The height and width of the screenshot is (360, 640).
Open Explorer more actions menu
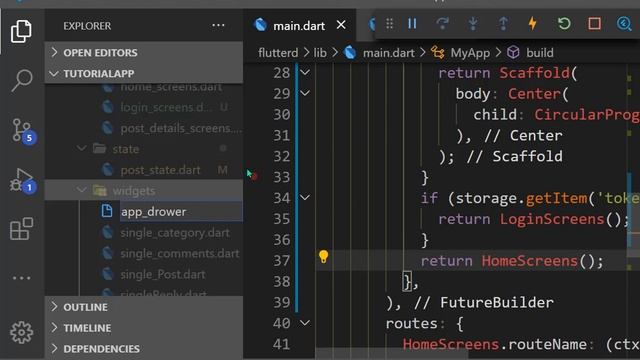click(218, 25)
